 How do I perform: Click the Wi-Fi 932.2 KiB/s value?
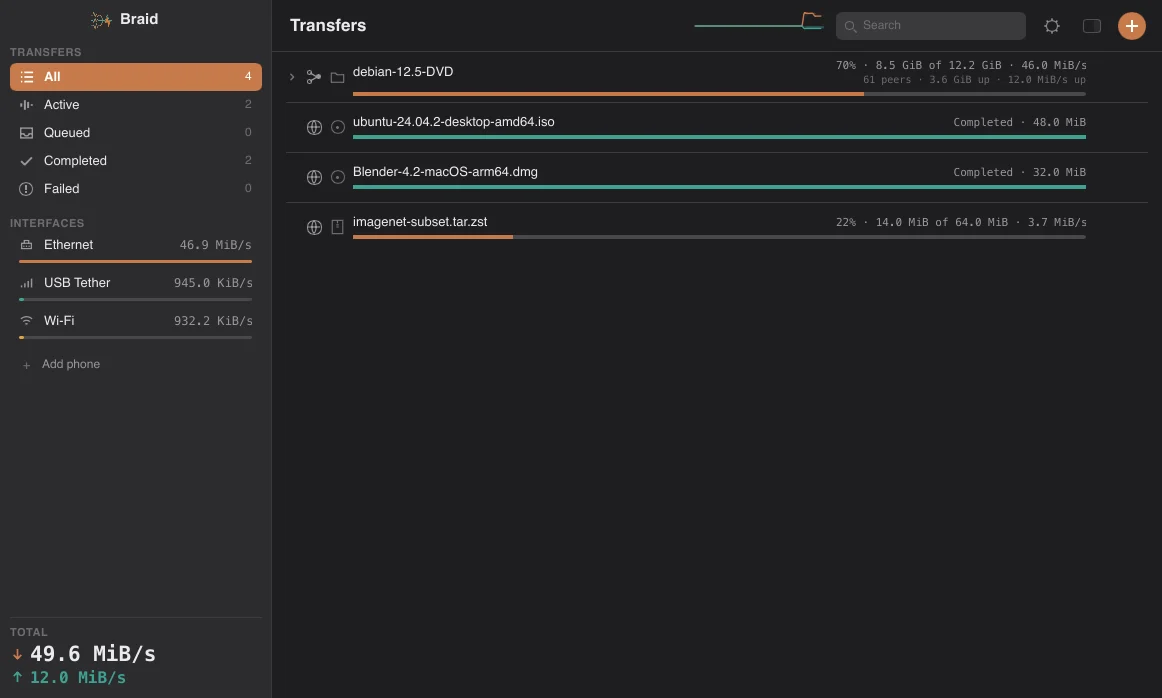(x=213, y=321)
